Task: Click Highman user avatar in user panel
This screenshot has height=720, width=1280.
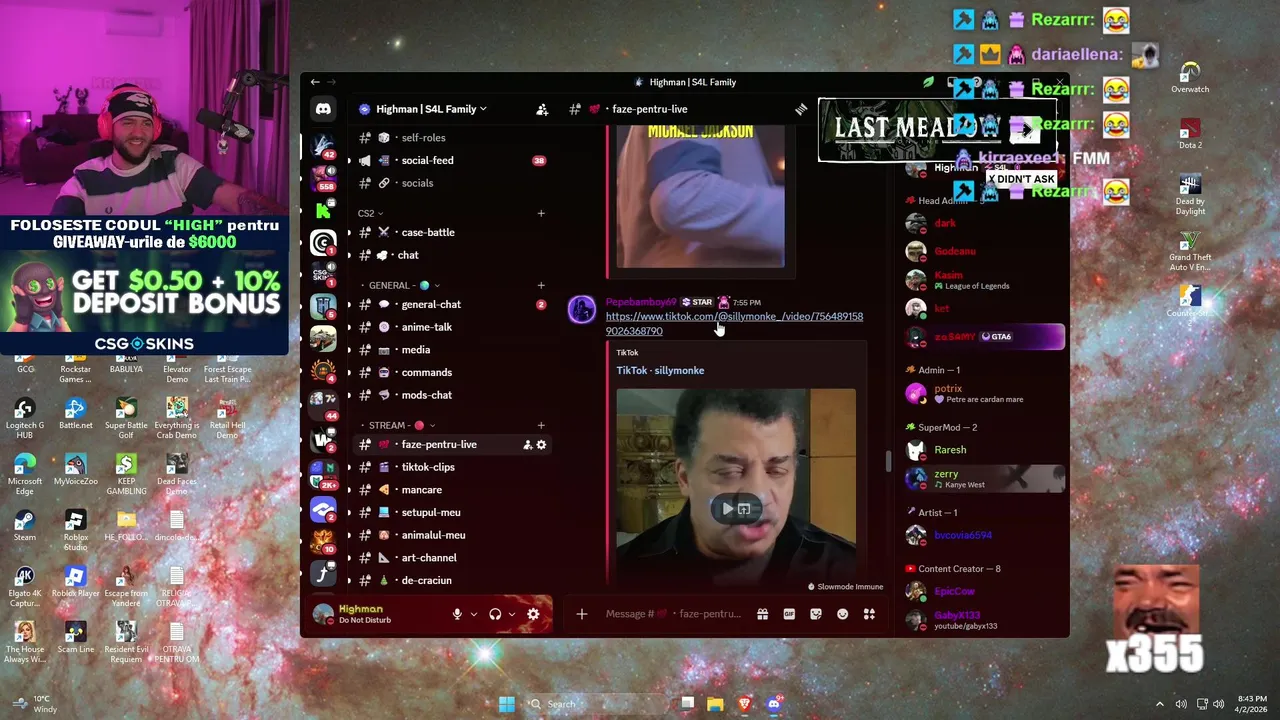Action: (323, 614)
